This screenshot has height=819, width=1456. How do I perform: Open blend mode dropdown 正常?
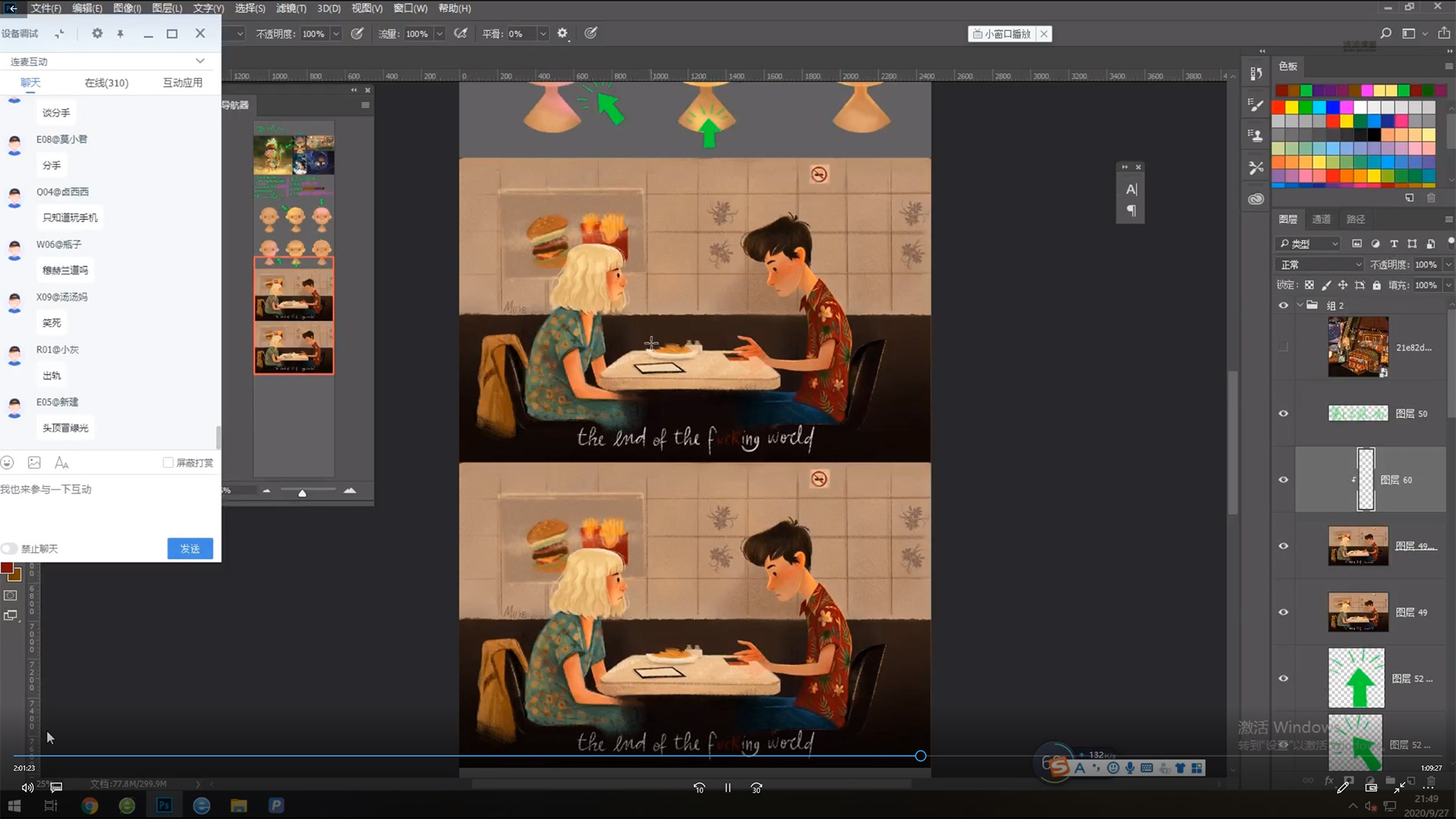coord(1320,265)
